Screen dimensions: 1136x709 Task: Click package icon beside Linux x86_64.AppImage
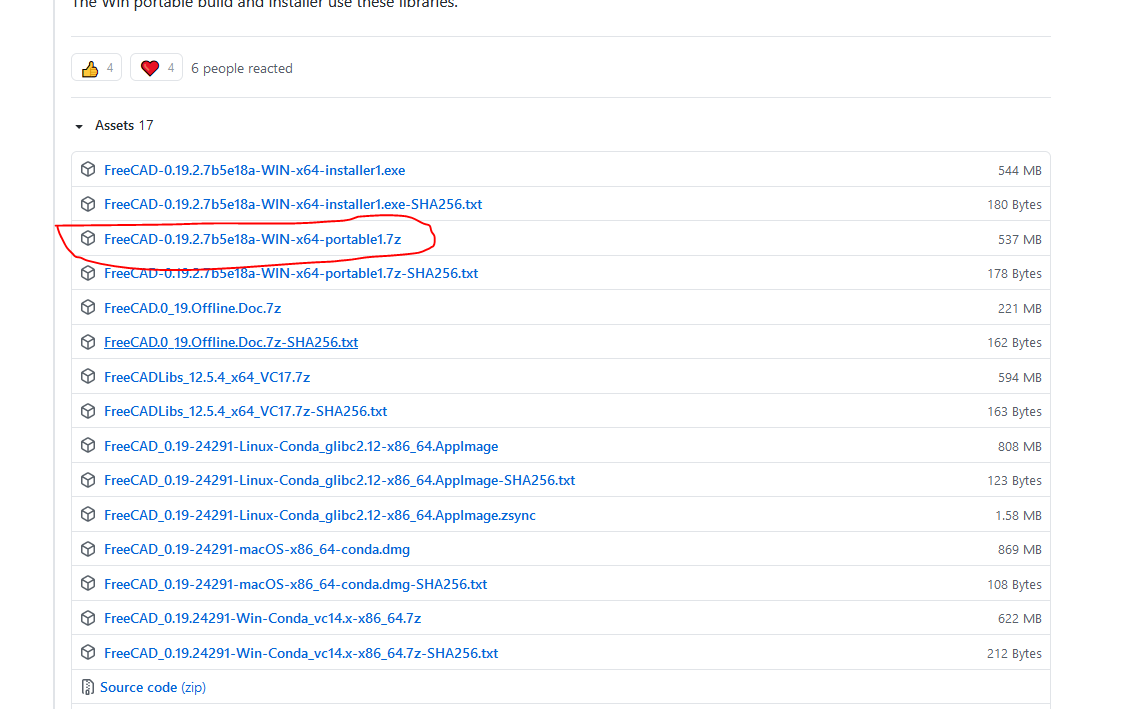click(88, 445)
